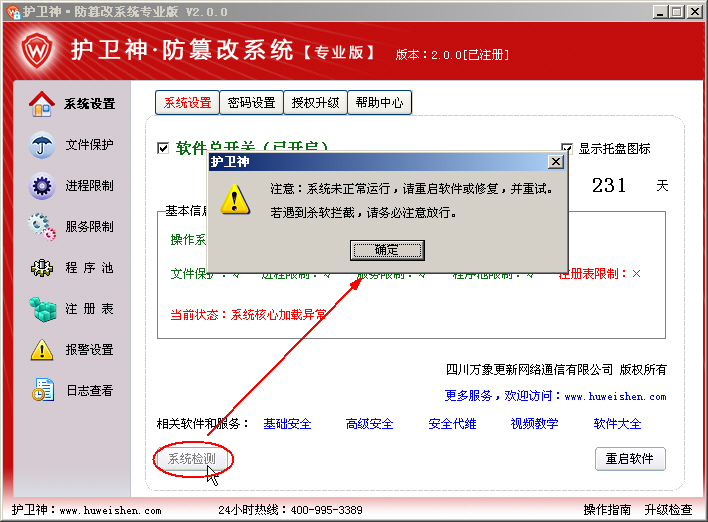The image size is (708, 522).
Task: Open the green cubes 注册表 icon
Action: [x=42, y=309]
